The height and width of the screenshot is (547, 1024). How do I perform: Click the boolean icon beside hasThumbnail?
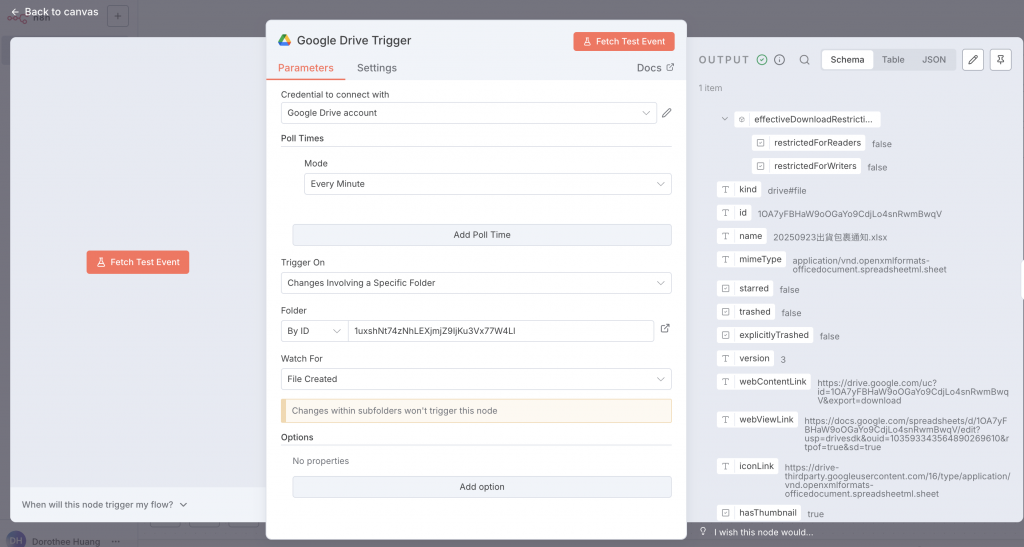pyautogui.click(x=726, y=513)
